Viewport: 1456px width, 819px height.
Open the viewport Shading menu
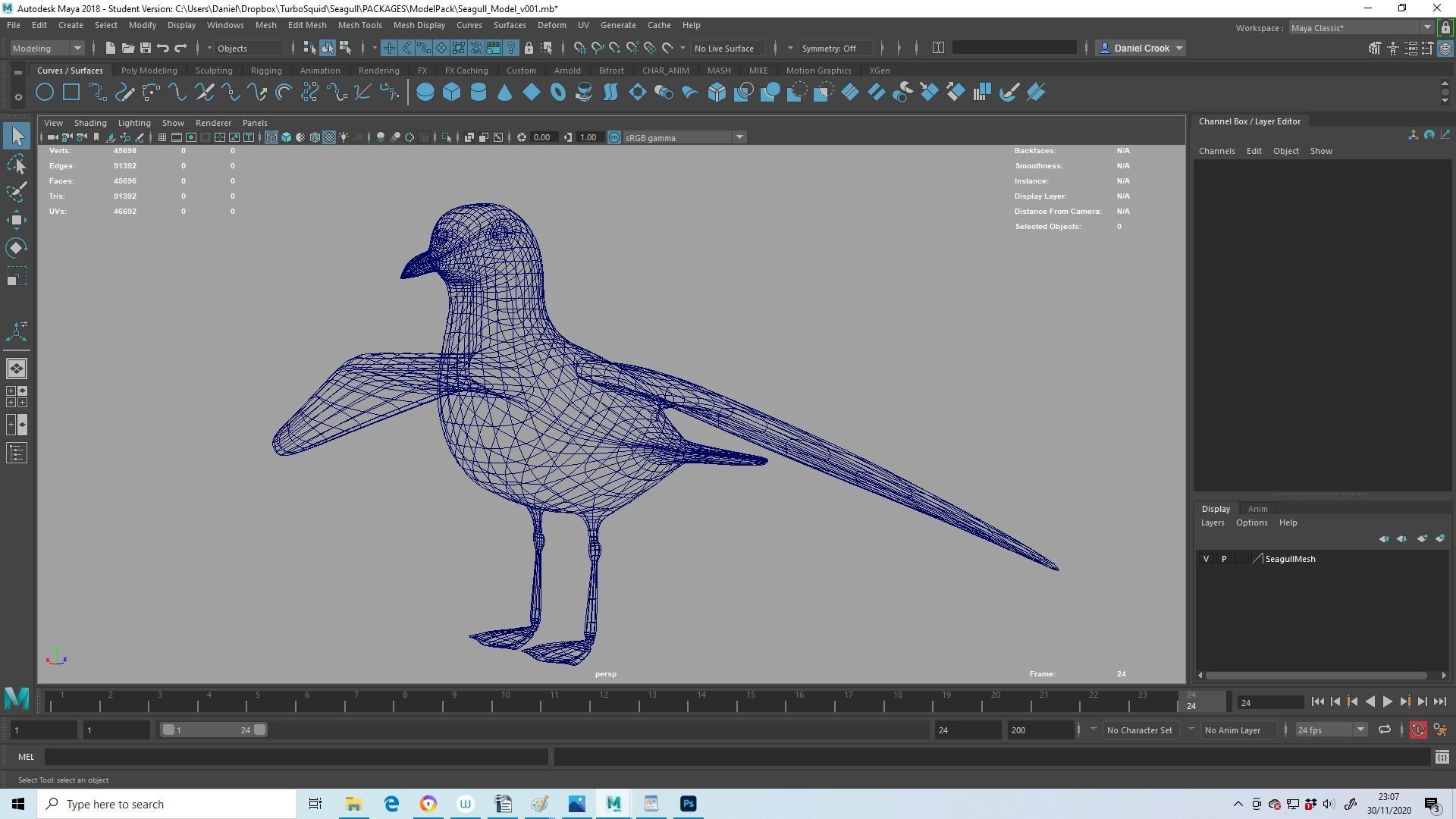pos(89,123)
